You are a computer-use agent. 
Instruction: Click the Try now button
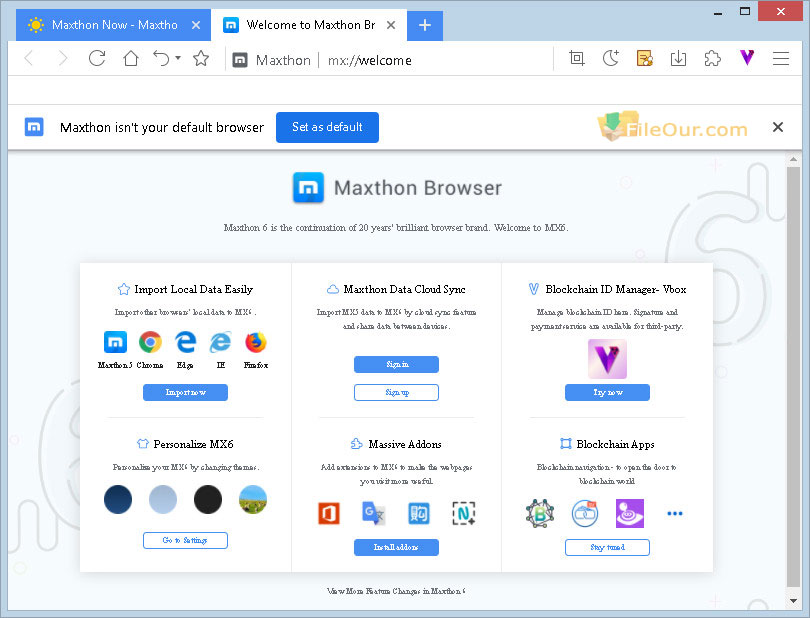[608, 393]
